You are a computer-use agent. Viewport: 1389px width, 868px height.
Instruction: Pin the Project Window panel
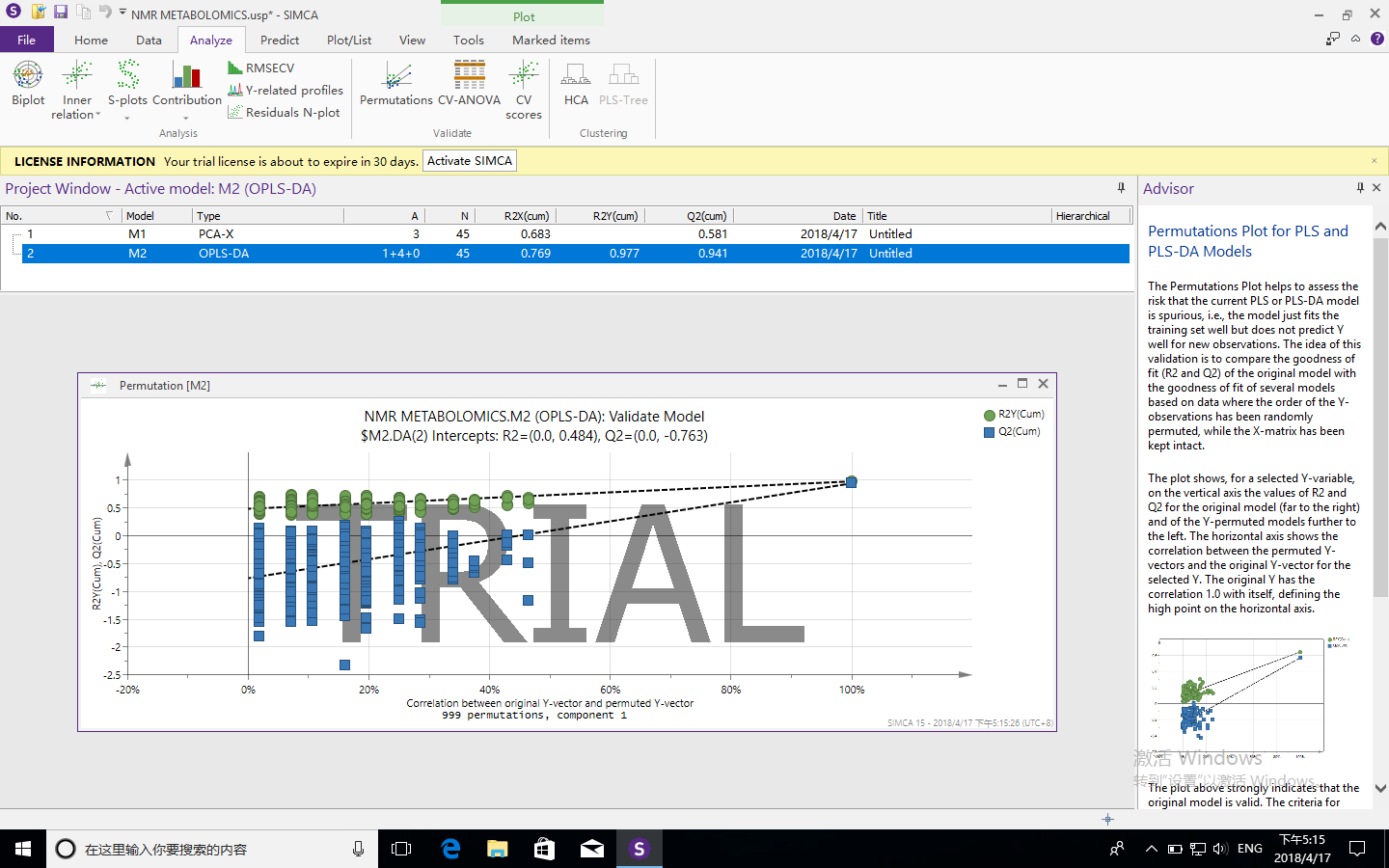pos(1121,188)
